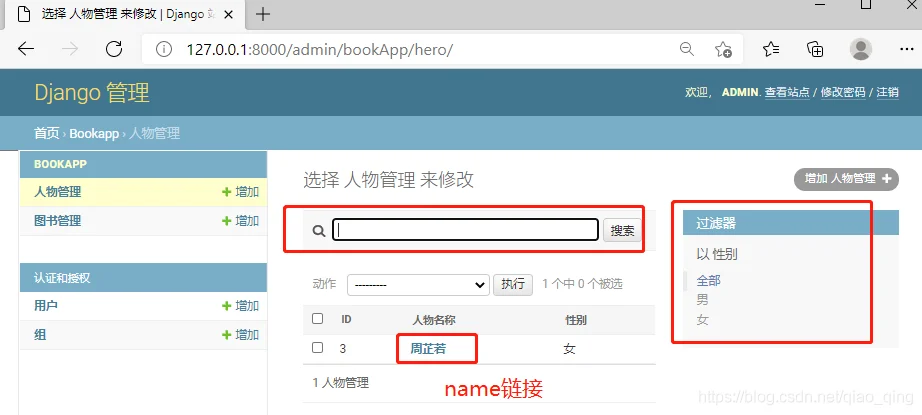Click the browser address bar URL
The image size is (922, 415).
point(319,49)
